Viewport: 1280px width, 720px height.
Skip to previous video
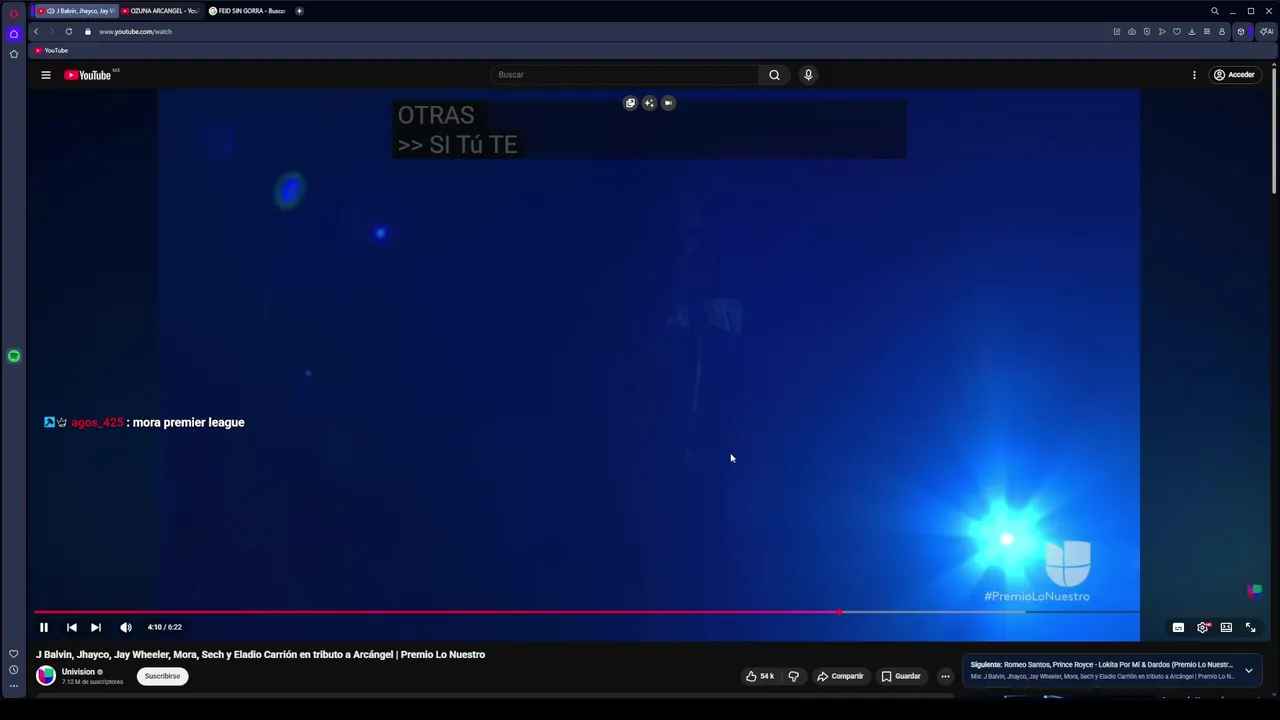click(x=72, y=627)
